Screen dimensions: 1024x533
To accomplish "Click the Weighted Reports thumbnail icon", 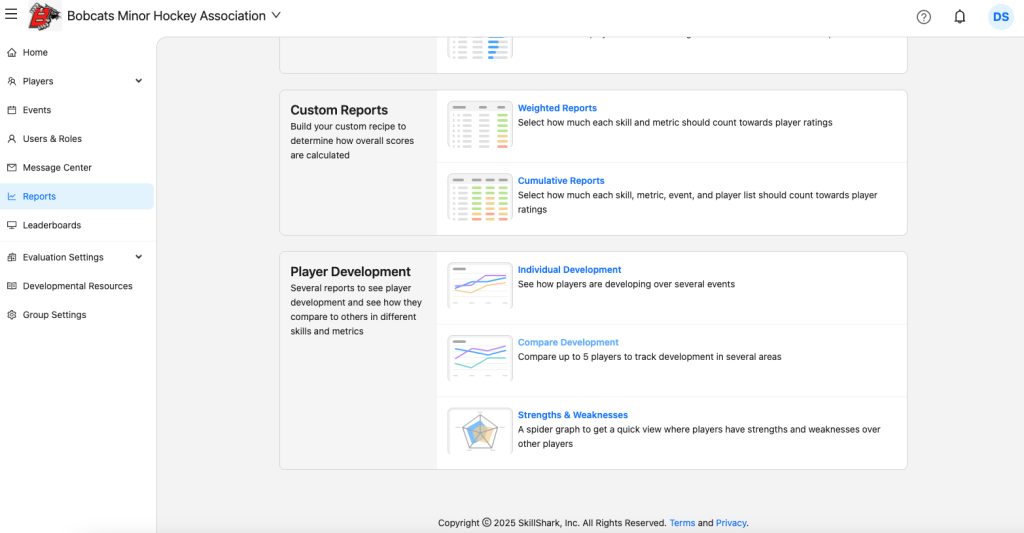I will [480, 125].
